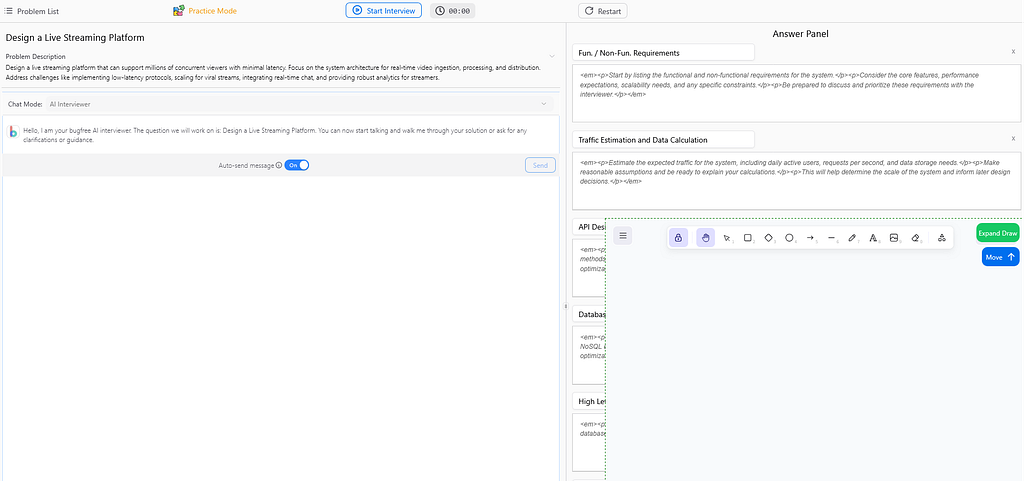Click the blue Move button
This screenshot has height=481, width=1024.
[x=1000, y=257]
